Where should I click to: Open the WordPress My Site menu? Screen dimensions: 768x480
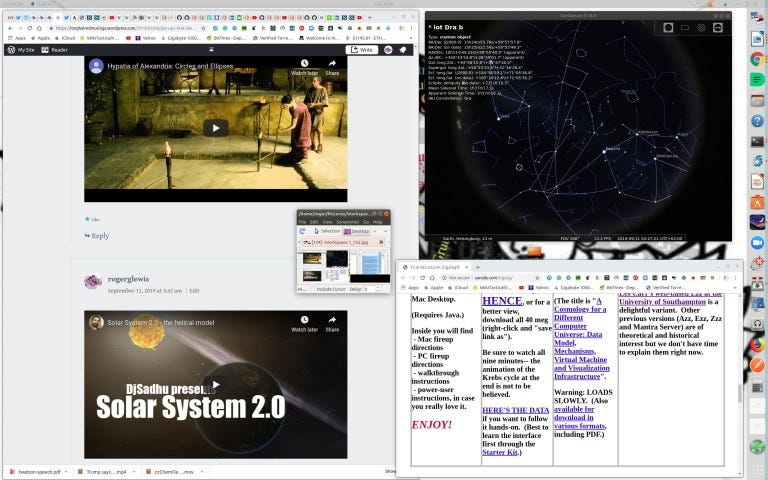pyautogui.click(x=21, y=50)
